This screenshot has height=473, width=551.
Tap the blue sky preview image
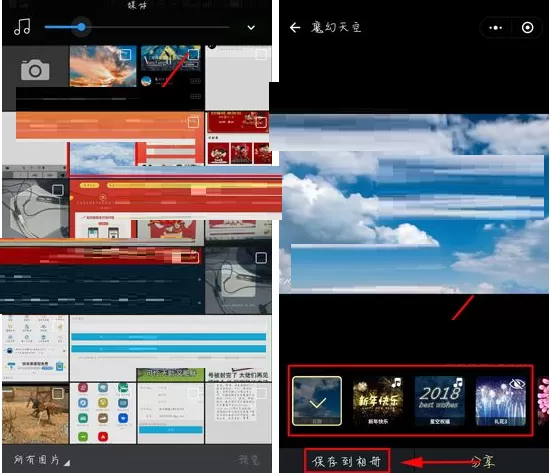coord(414,204)
